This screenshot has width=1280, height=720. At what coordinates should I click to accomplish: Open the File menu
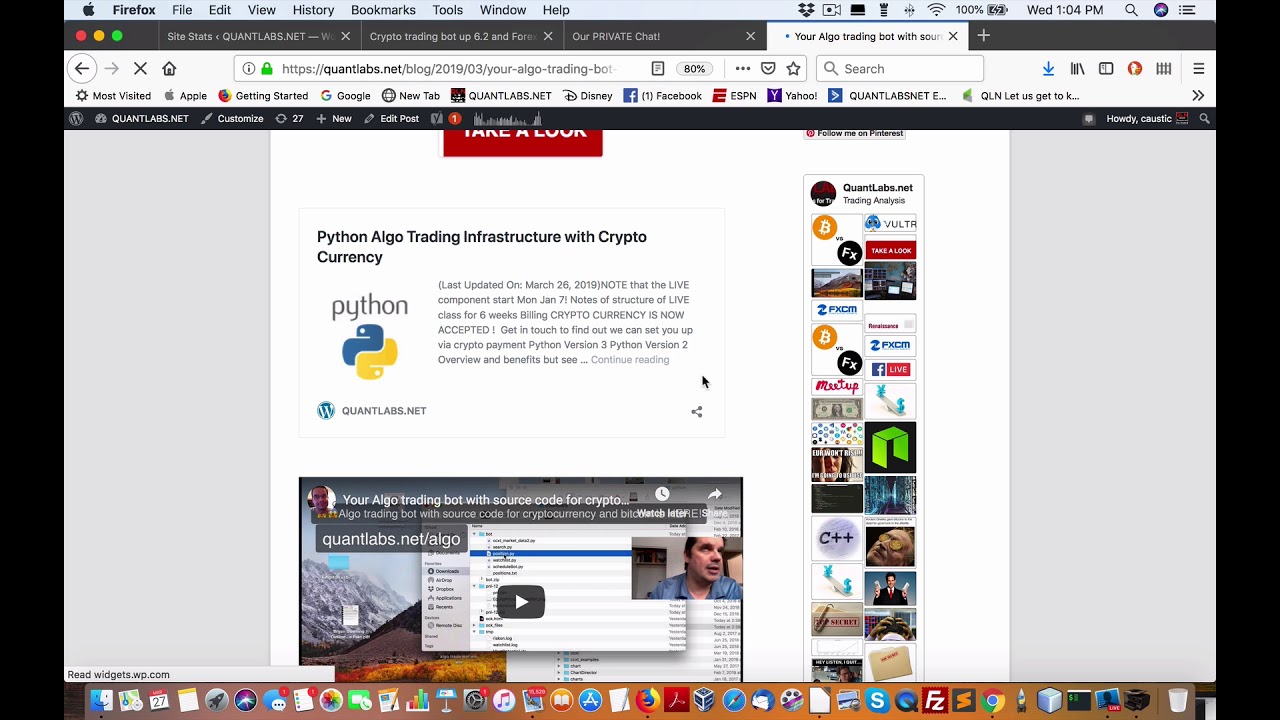(182, 10)
